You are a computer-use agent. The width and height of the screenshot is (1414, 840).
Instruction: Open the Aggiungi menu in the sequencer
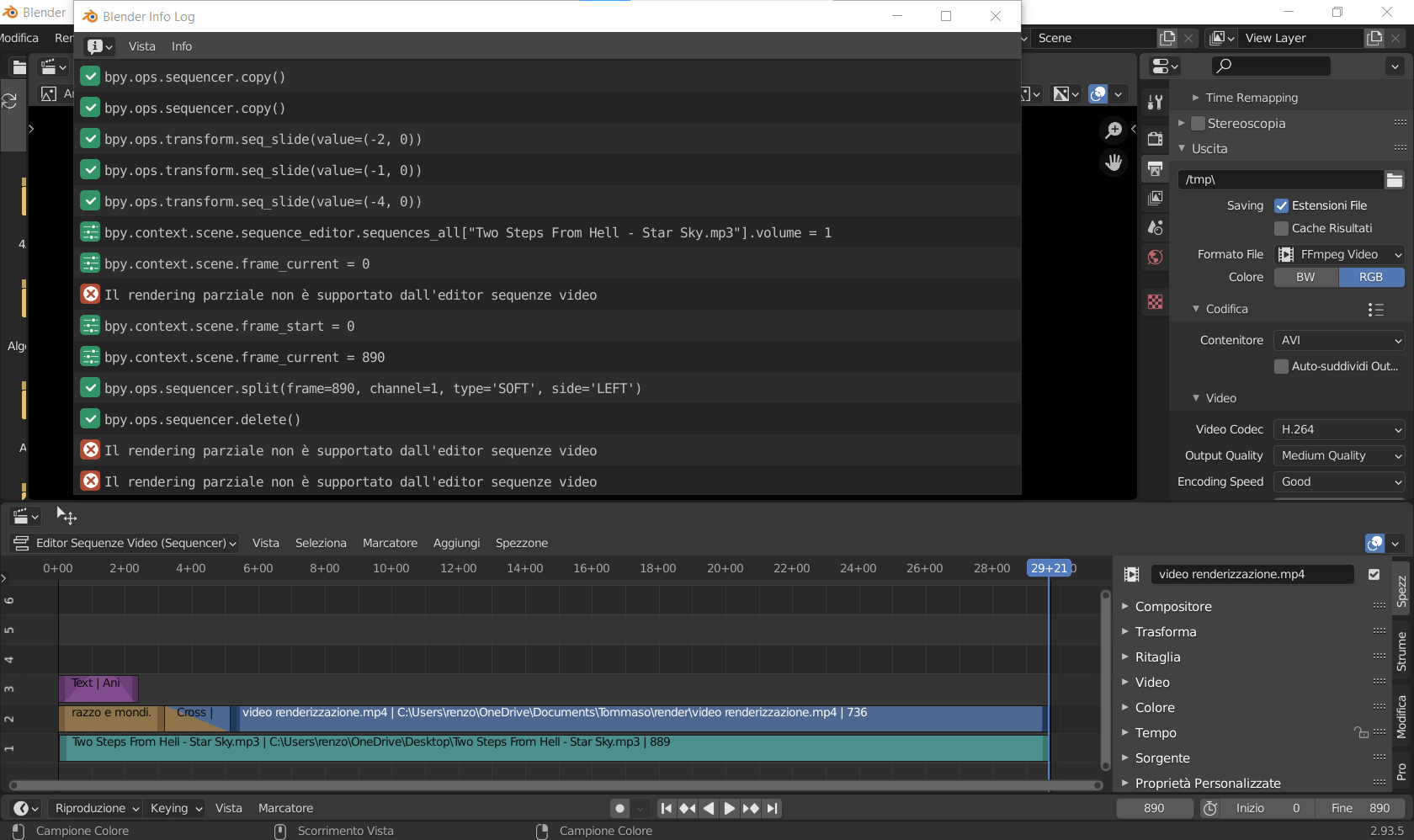[456, 543]
